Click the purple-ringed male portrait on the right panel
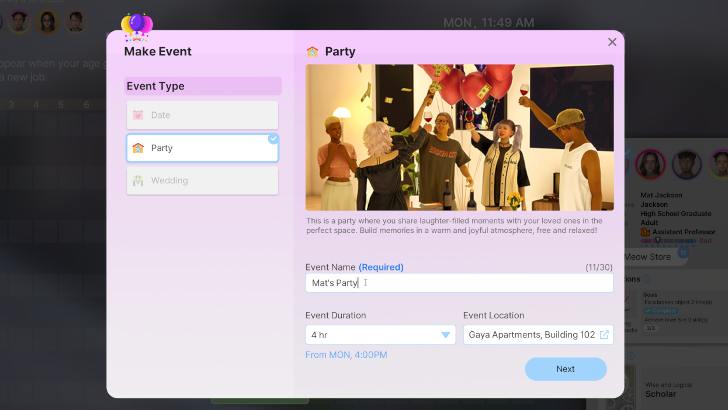Viewport: 728px width, 410px height. coord(686,164)
